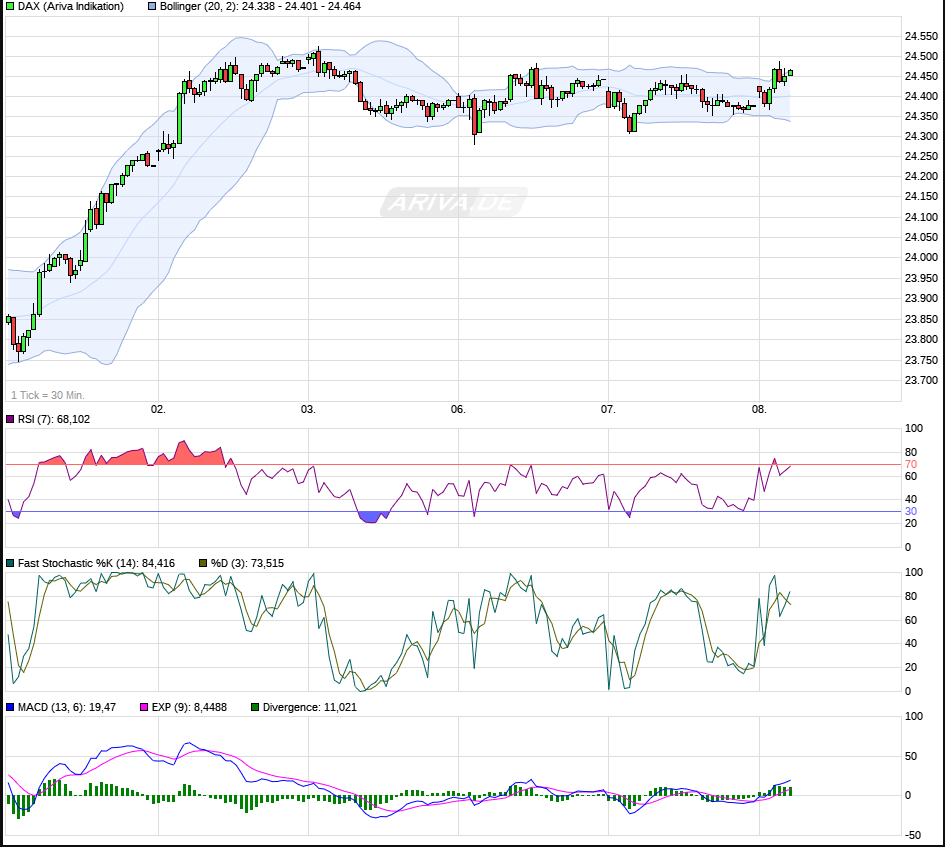Click the '02.' date axis label
Screen dimensions: 945x847
pyautogui.click(x=158, y=410)
